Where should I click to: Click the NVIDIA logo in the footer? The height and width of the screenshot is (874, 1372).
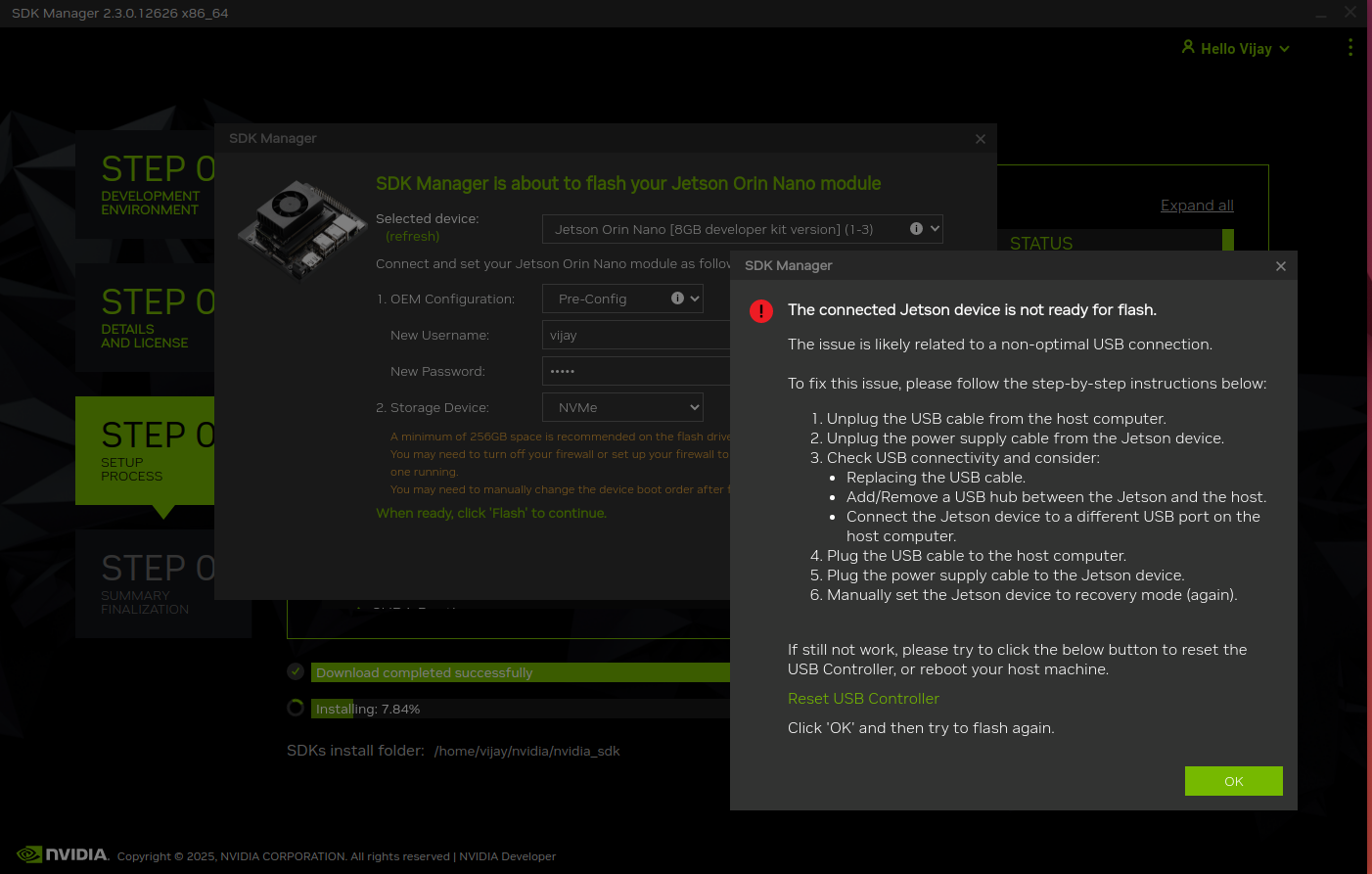point(63,854)
